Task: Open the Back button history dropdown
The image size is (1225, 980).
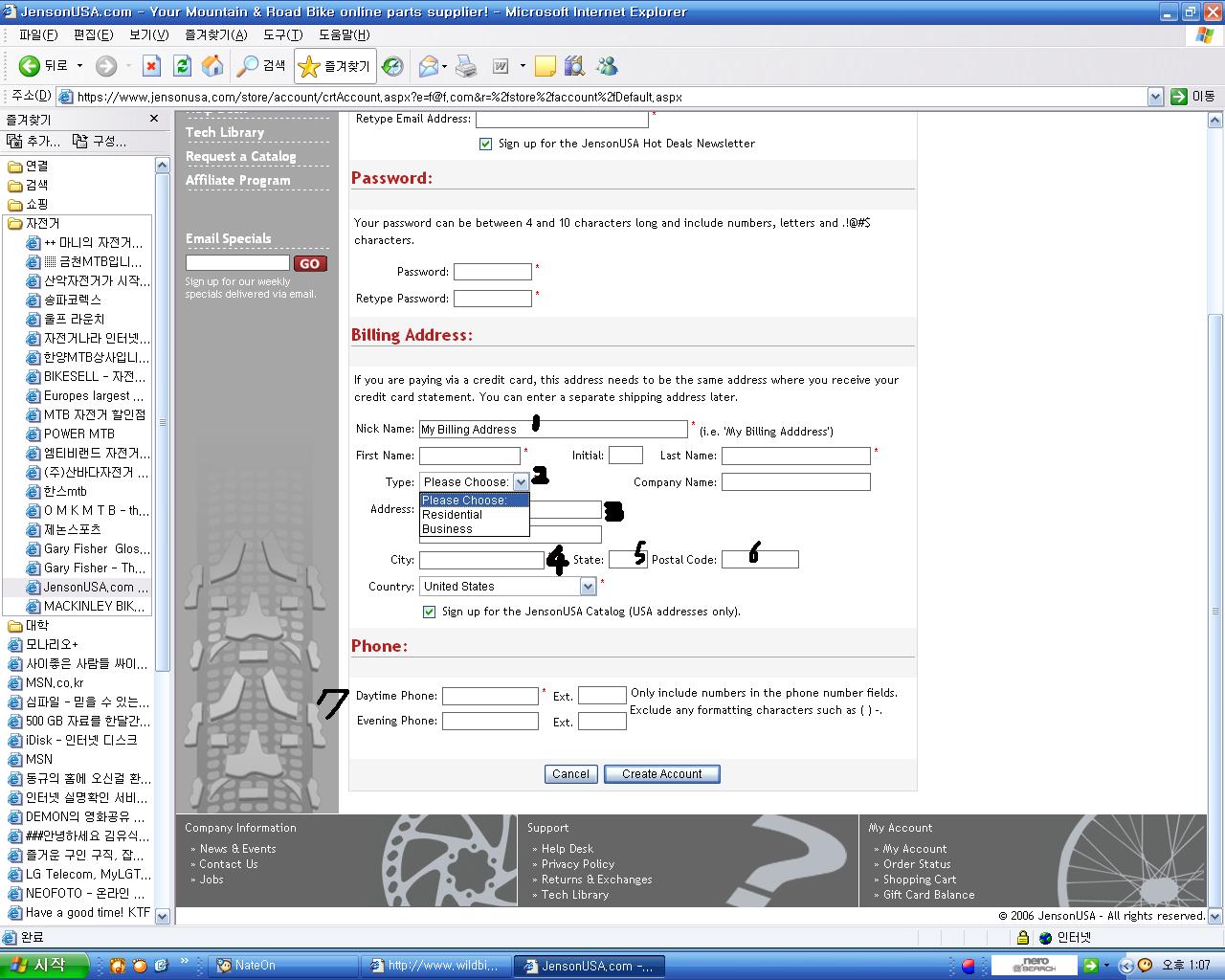Action: 79,66
